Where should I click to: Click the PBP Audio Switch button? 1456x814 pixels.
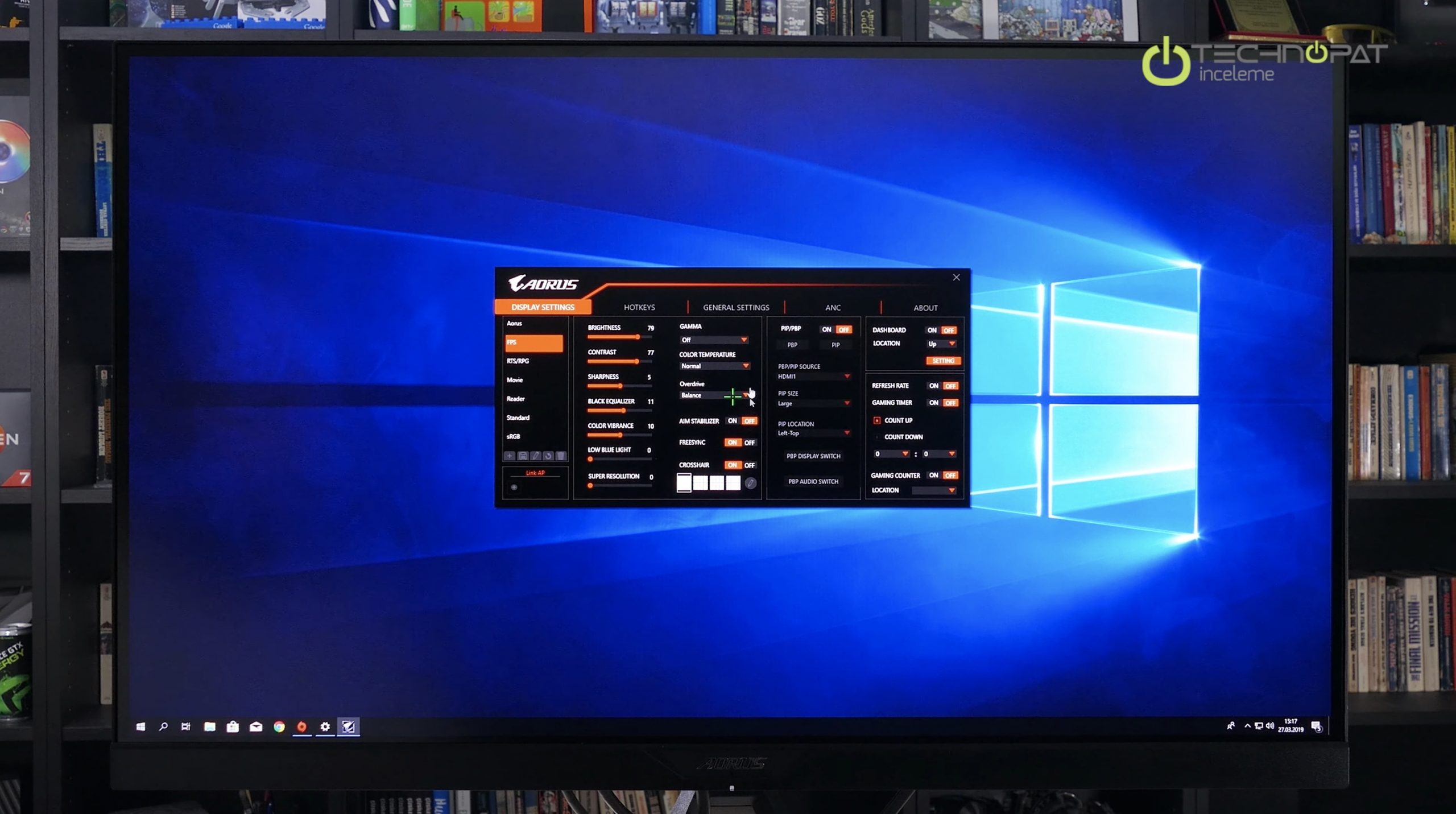pos(813,482)
